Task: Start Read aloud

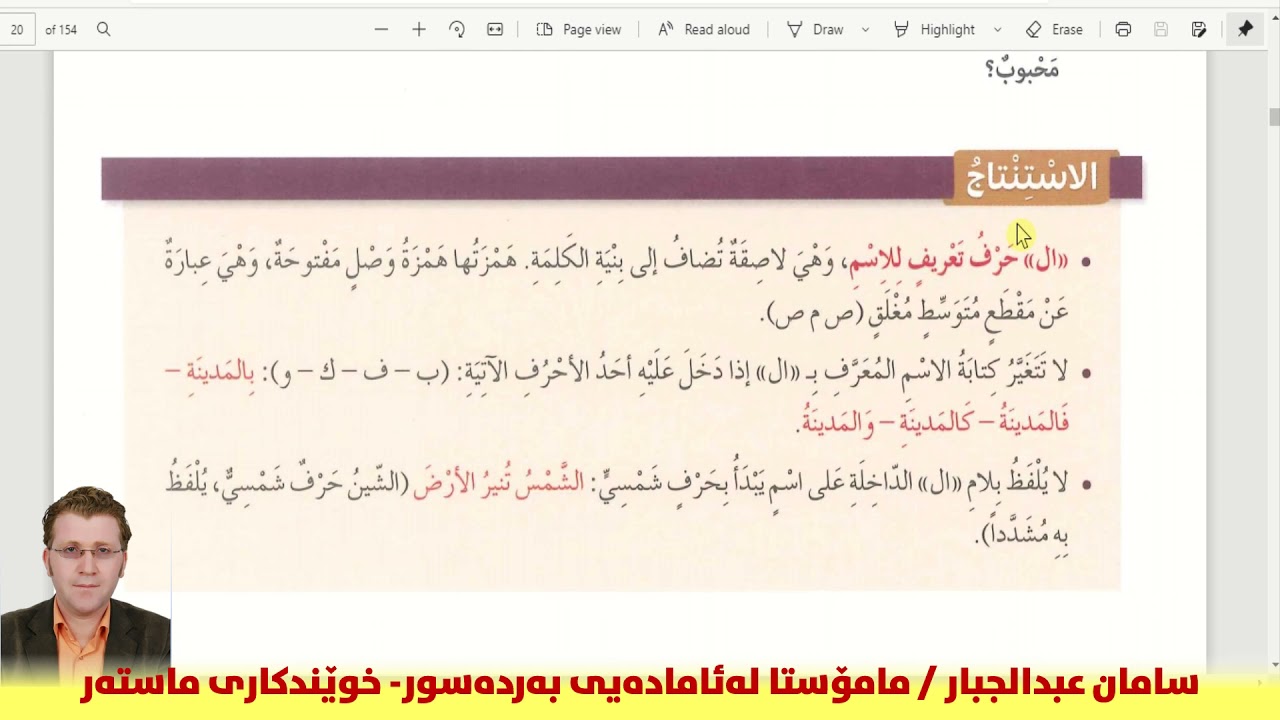Action: (704, 30)
